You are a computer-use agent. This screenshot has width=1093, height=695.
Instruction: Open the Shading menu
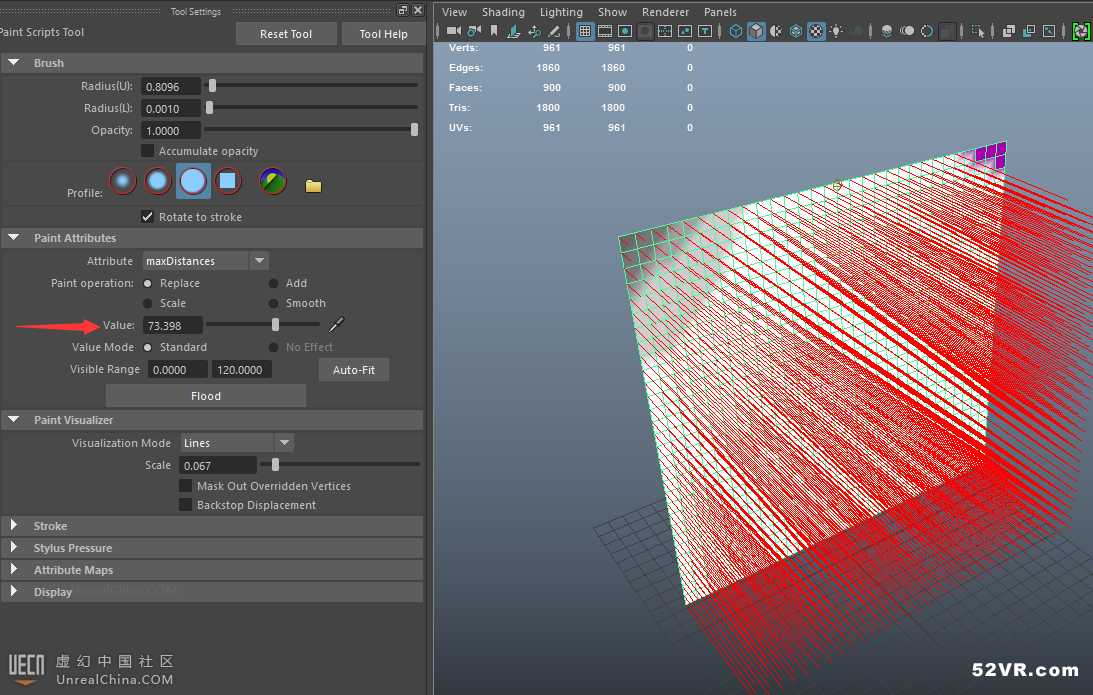pyautogui.click(x=503, y=12)
